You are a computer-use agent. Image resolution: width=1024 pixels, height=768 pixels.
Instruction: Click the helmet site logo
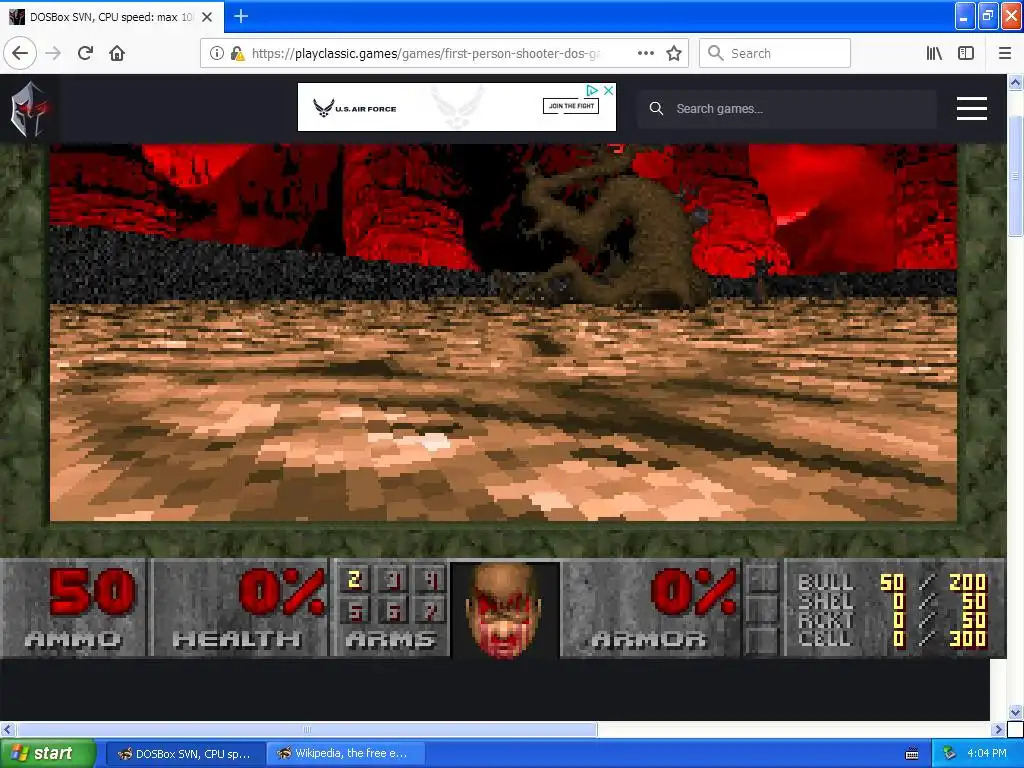[29, 109]
